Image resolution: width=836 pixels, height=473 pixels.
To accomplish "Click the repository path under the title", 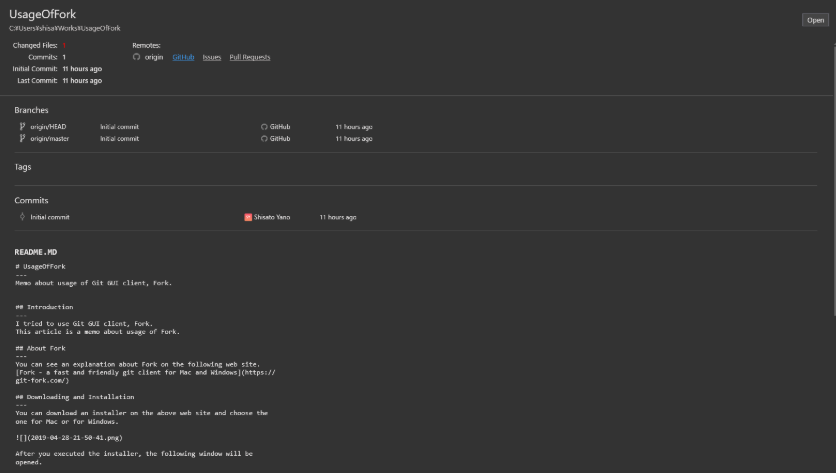I will pyautogui.click(x=65, y=28).
